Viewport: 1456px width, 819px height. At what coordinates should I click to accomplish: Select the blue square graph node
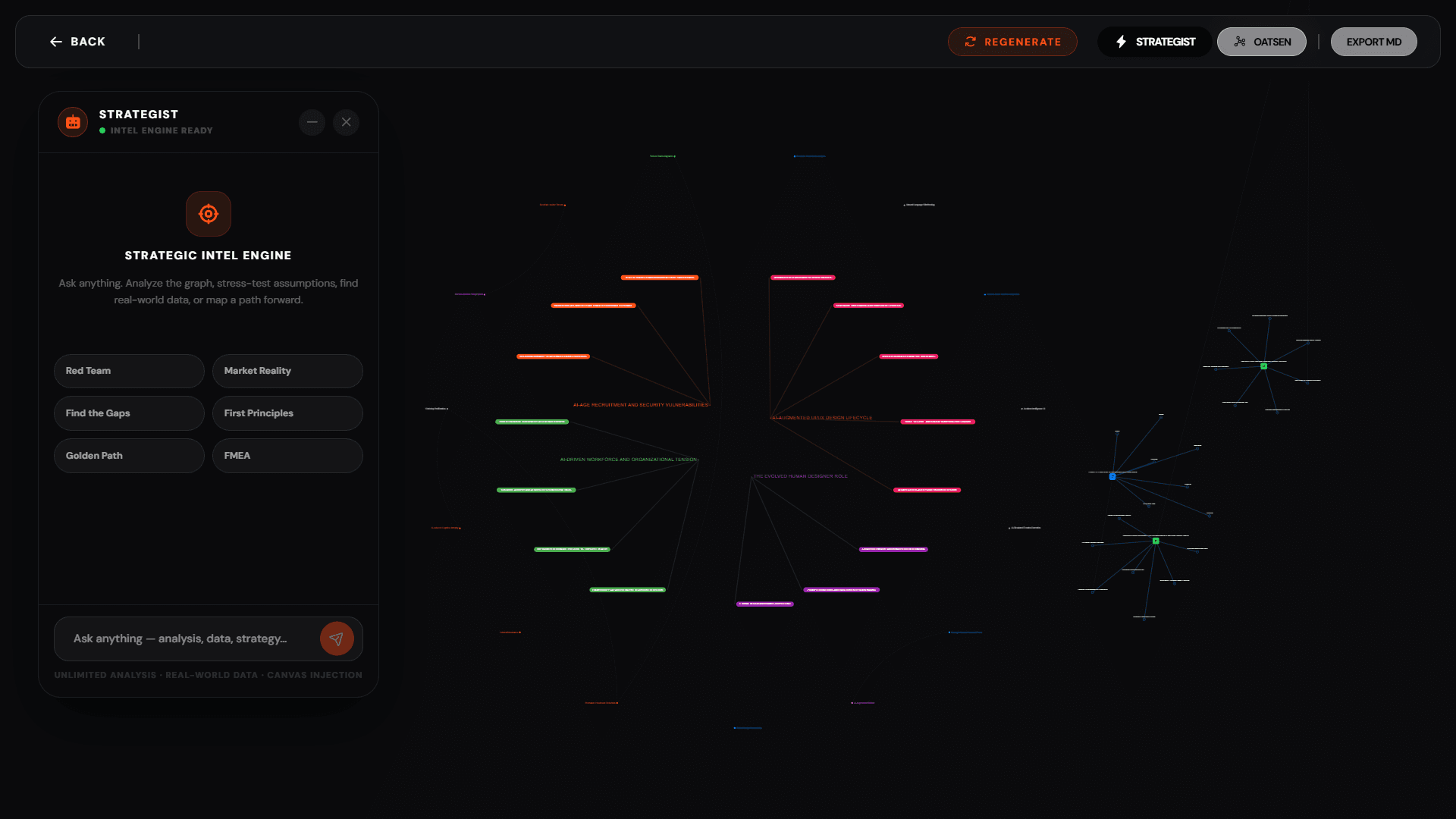(x=1112, y=476)
